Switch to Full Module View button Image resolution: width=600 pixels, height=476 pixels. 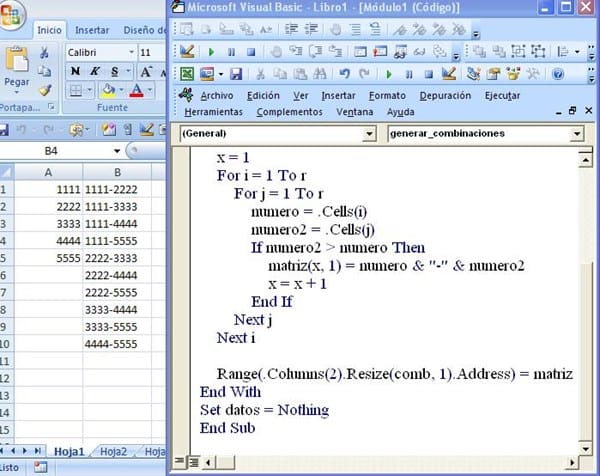click(x=194, y=462)
